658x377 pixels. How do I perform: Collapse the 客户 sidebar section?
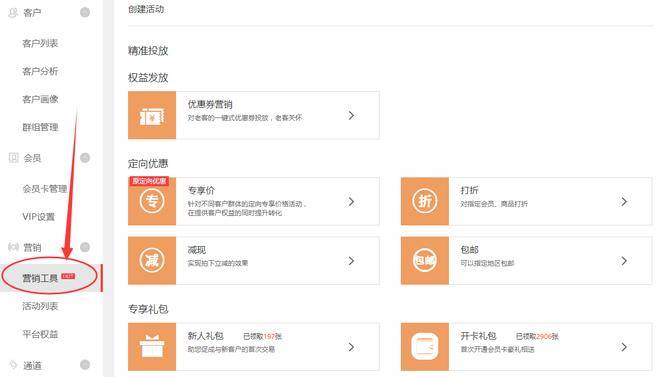point(85,13)
